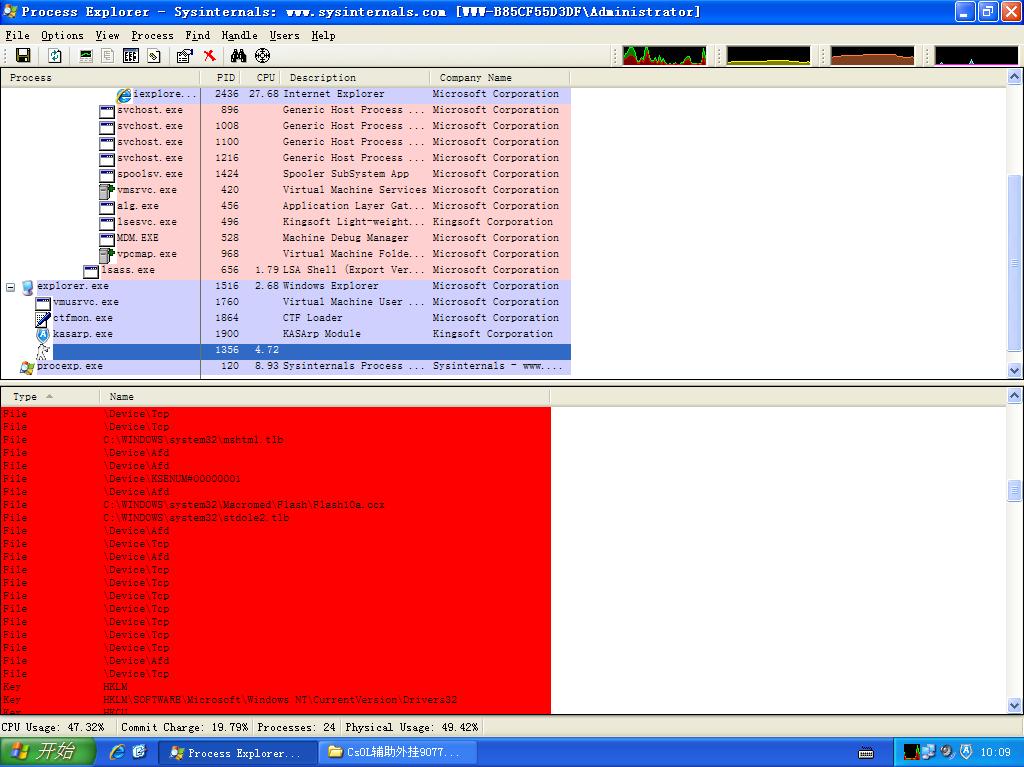
Task: Click the red X Kill Process icon
Action: (x=209, y=56)
